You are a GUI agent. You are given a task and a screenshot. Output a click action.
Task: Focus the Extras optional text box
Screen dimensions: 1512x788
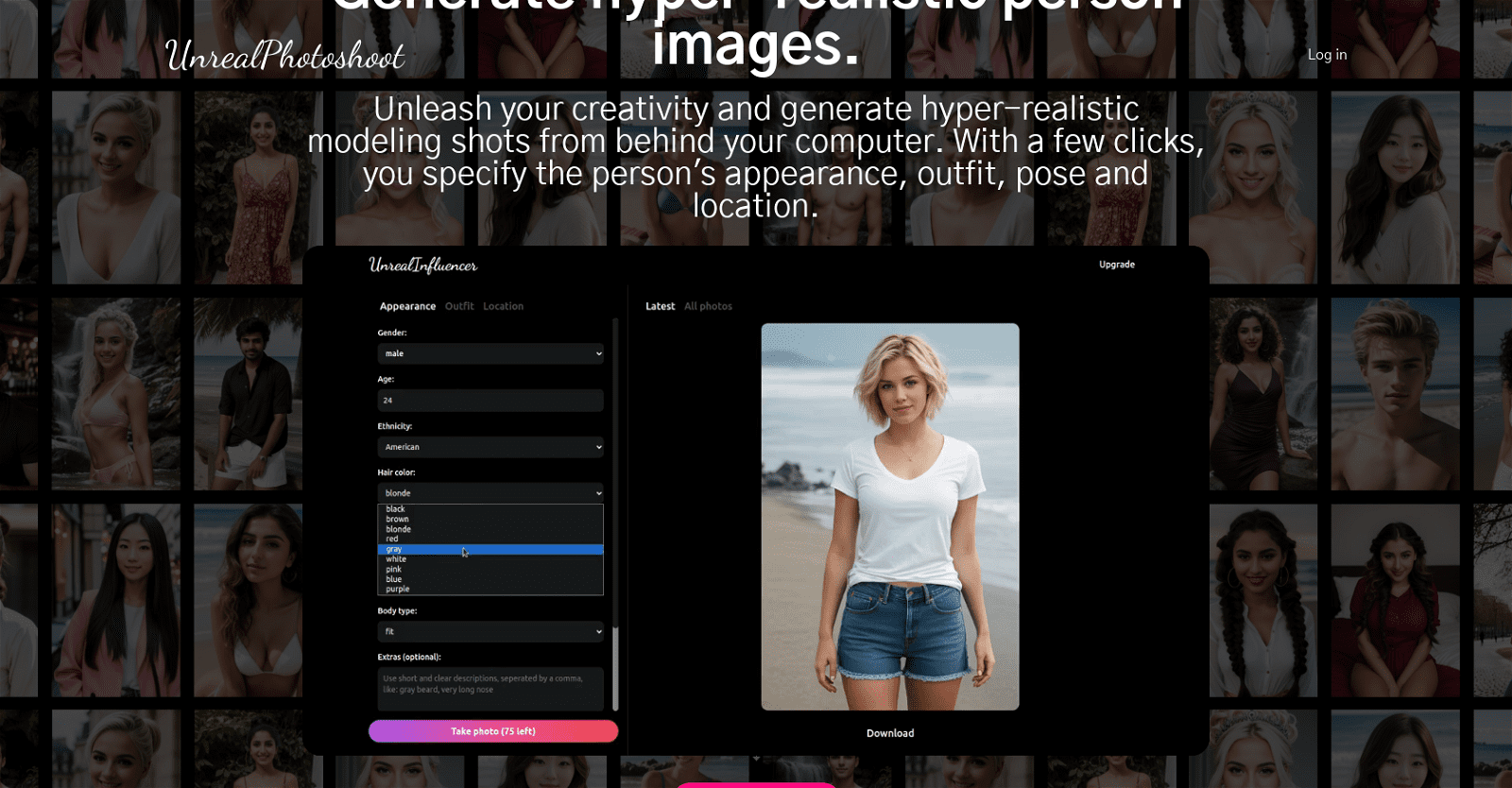click(490, 689)
